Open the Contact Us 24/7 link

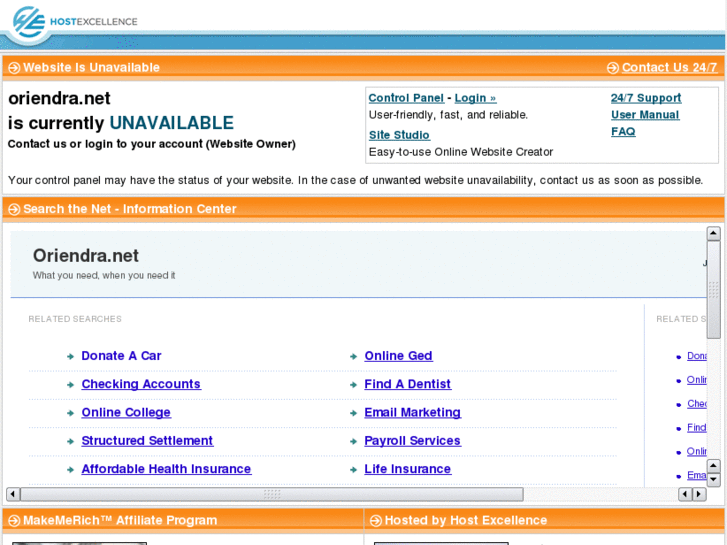coord(670,67)
